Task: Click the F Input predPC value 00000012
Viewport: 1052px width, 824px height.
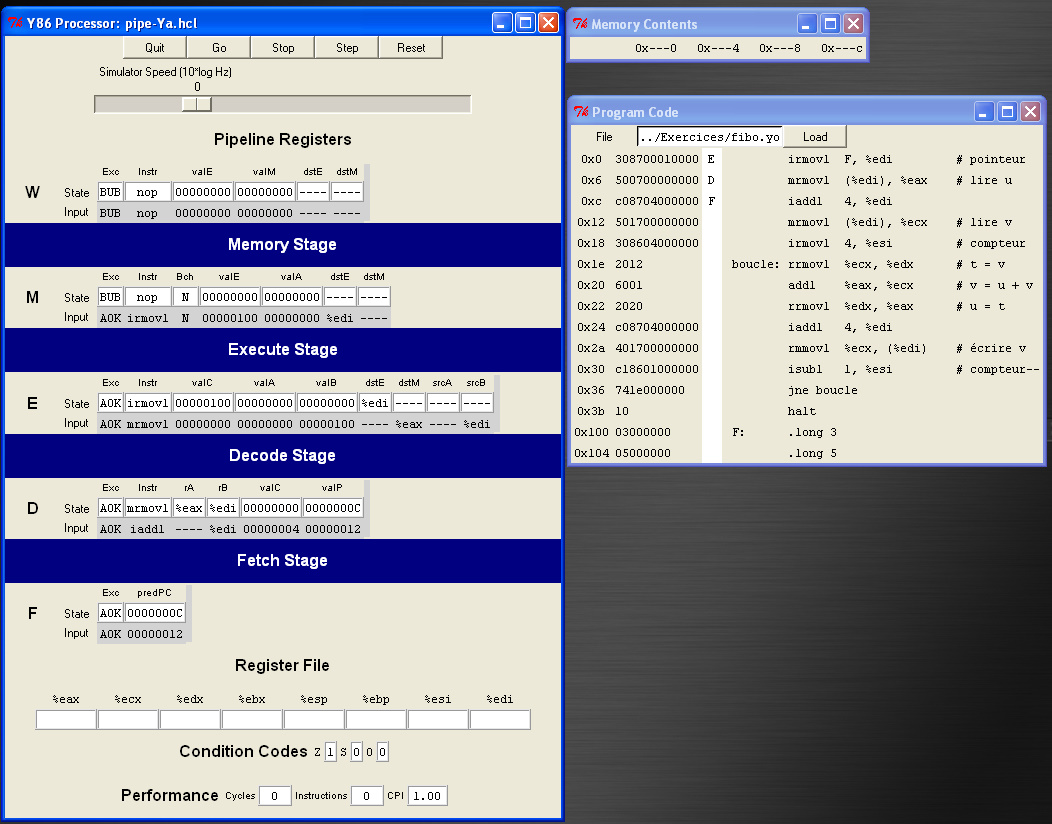Action: click(155, 634)
